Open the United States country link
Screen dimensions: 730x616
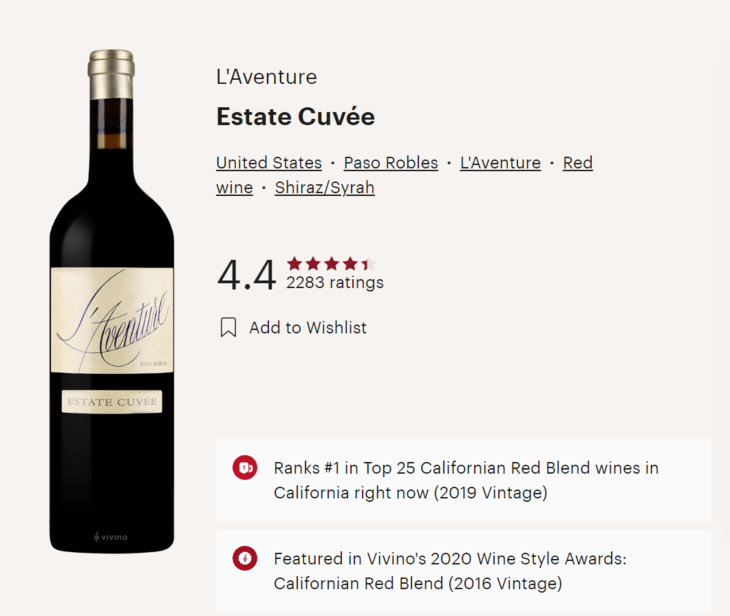coord(269,163)
